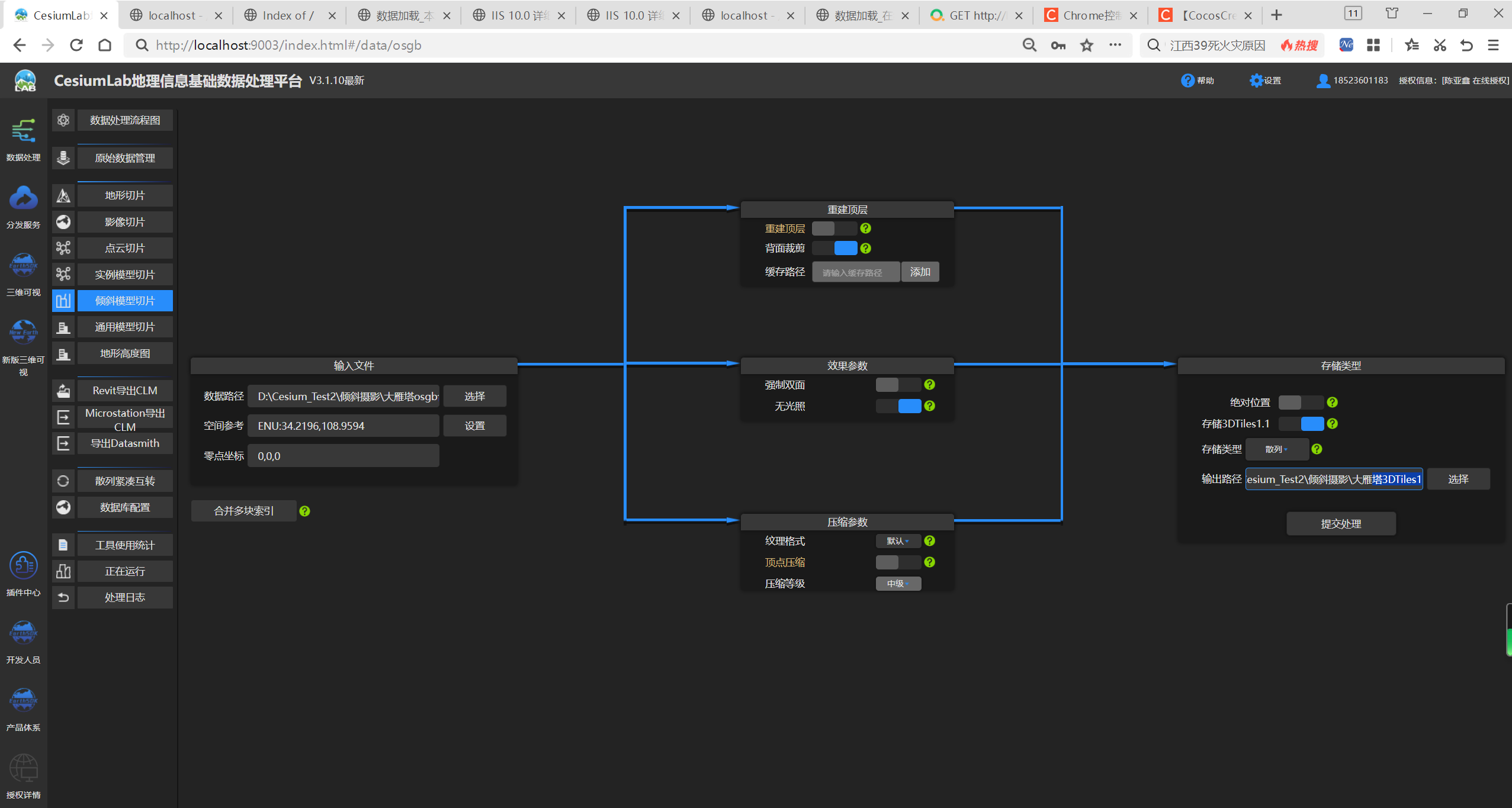The image size is (1512, 808).
Task: Select 原始数据管理 menu item
Action: 125,158
